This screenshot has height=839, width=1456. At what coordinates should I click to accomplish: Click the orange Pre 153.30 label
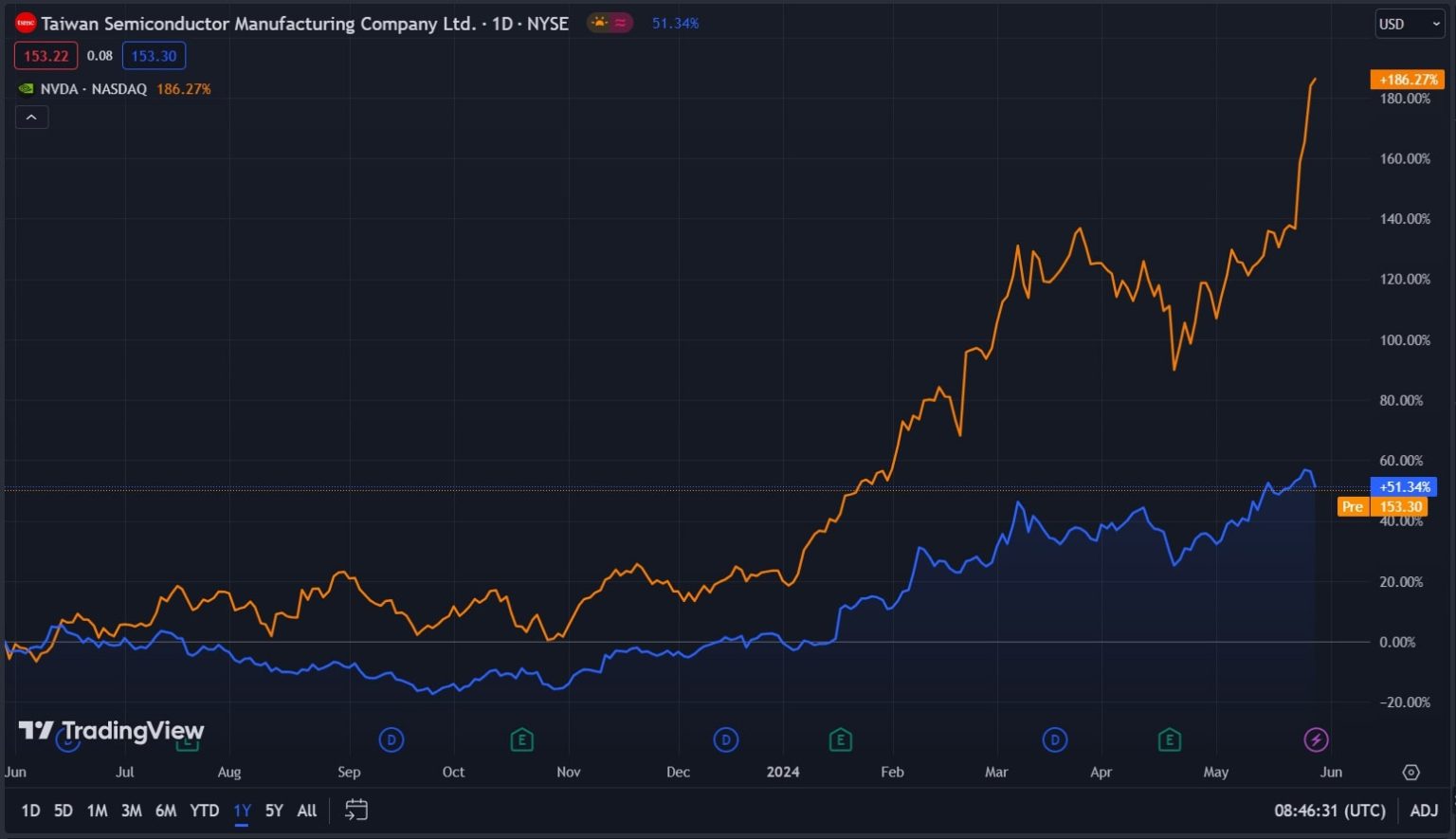click(1382, 506)
